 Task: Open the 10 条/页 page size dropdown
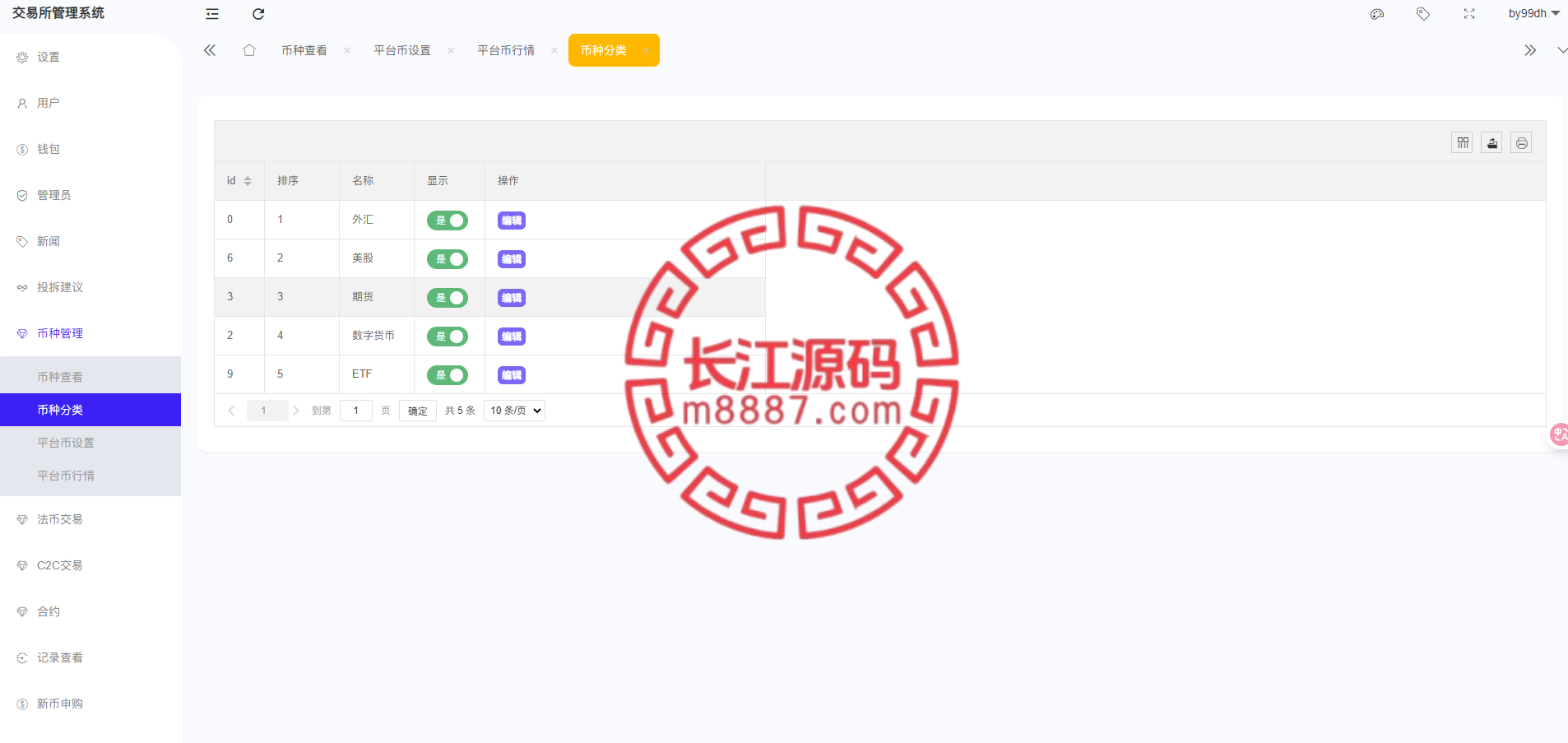point(515,411)
